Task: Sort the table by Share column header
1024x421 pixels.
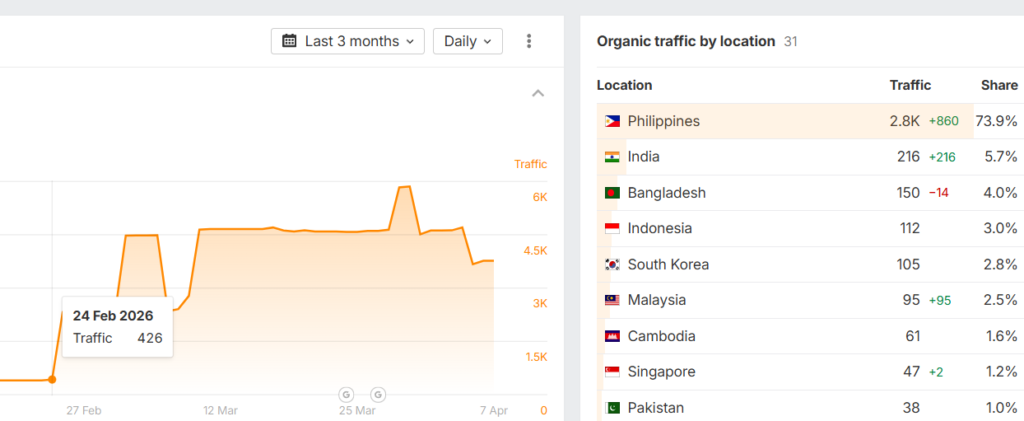Action: click(999, 85)
